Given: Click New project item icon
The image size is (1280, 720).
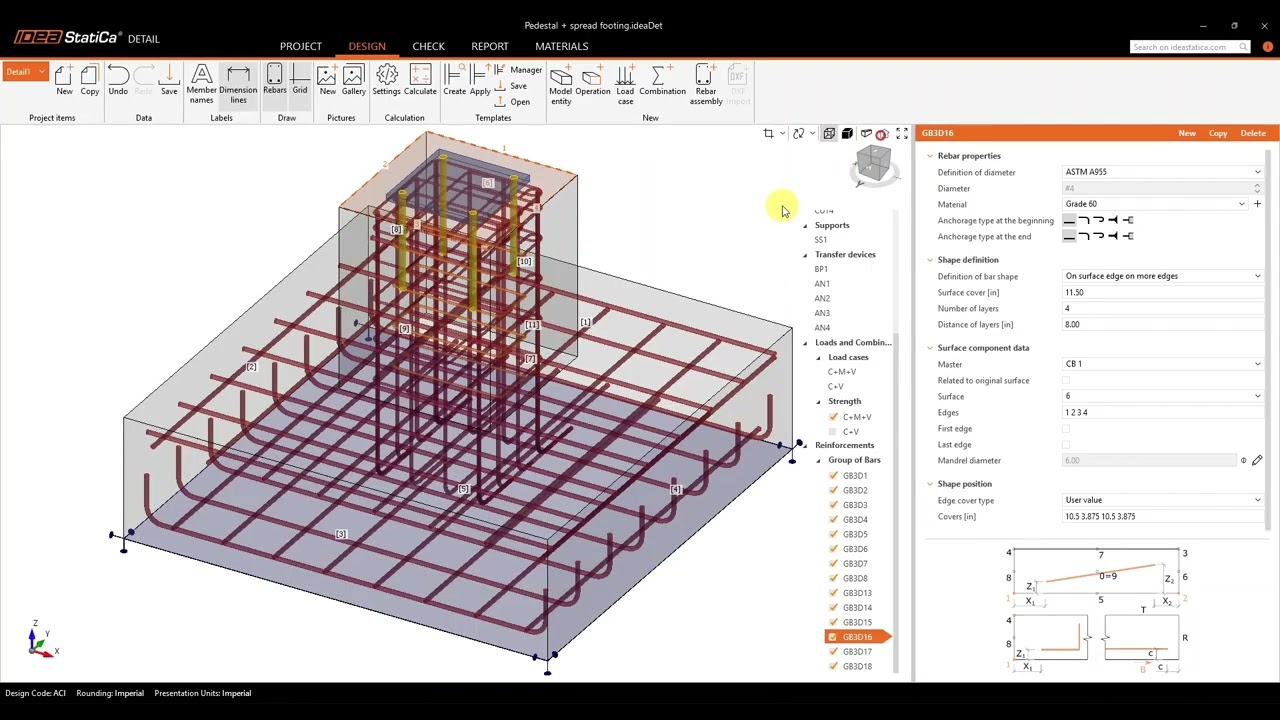Looking at the screenshot, I should pos(64,80).
